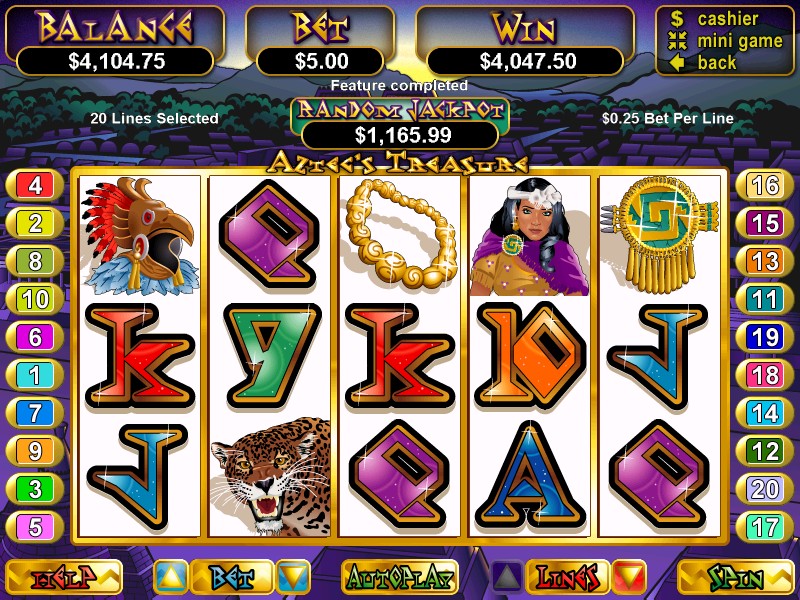This screenshot has height=600, width=800.
Task: Open the cashier link
Action: tap(727, 19)
